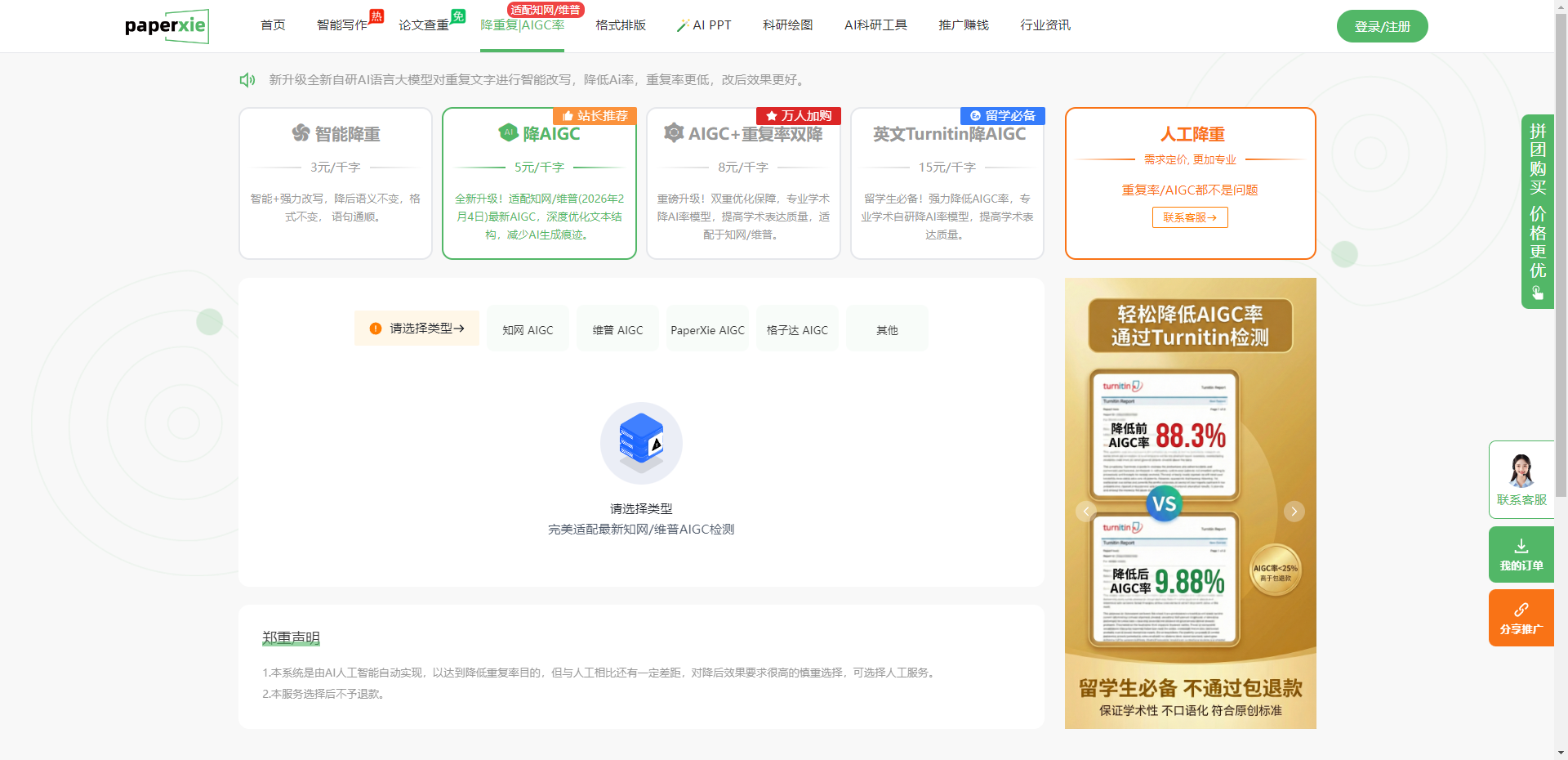
Task: Click the 智能降重 swirl icon
Action: pos(301,133)
